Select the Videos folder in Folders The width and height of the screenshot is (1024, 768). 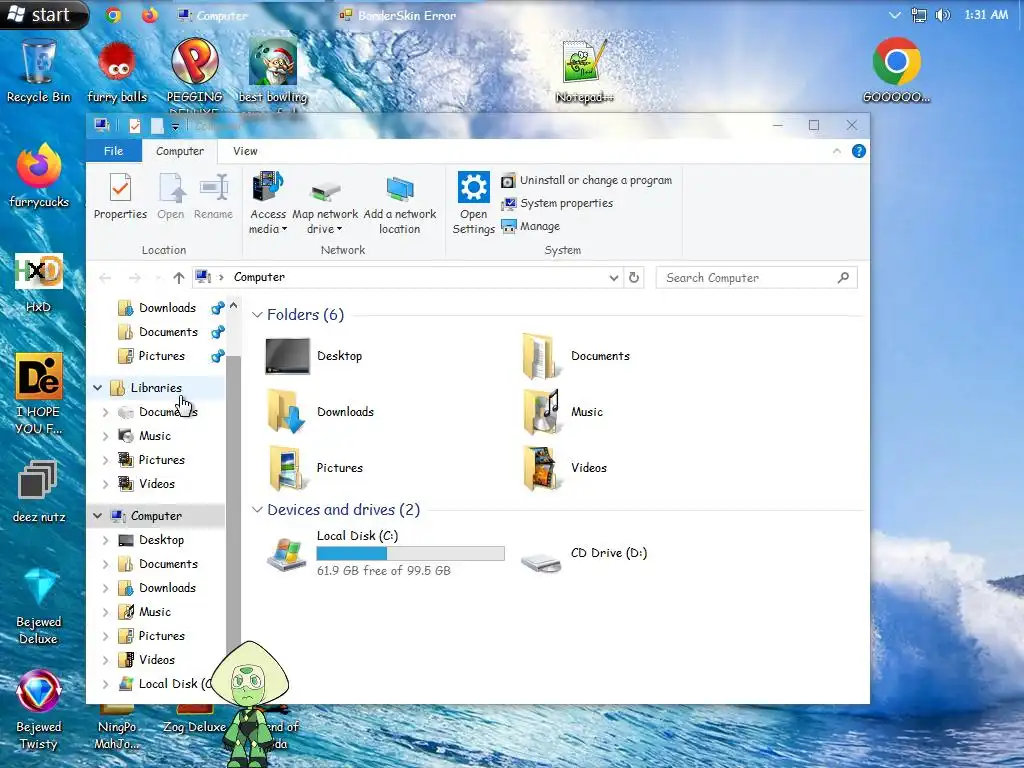click(565, 468)
